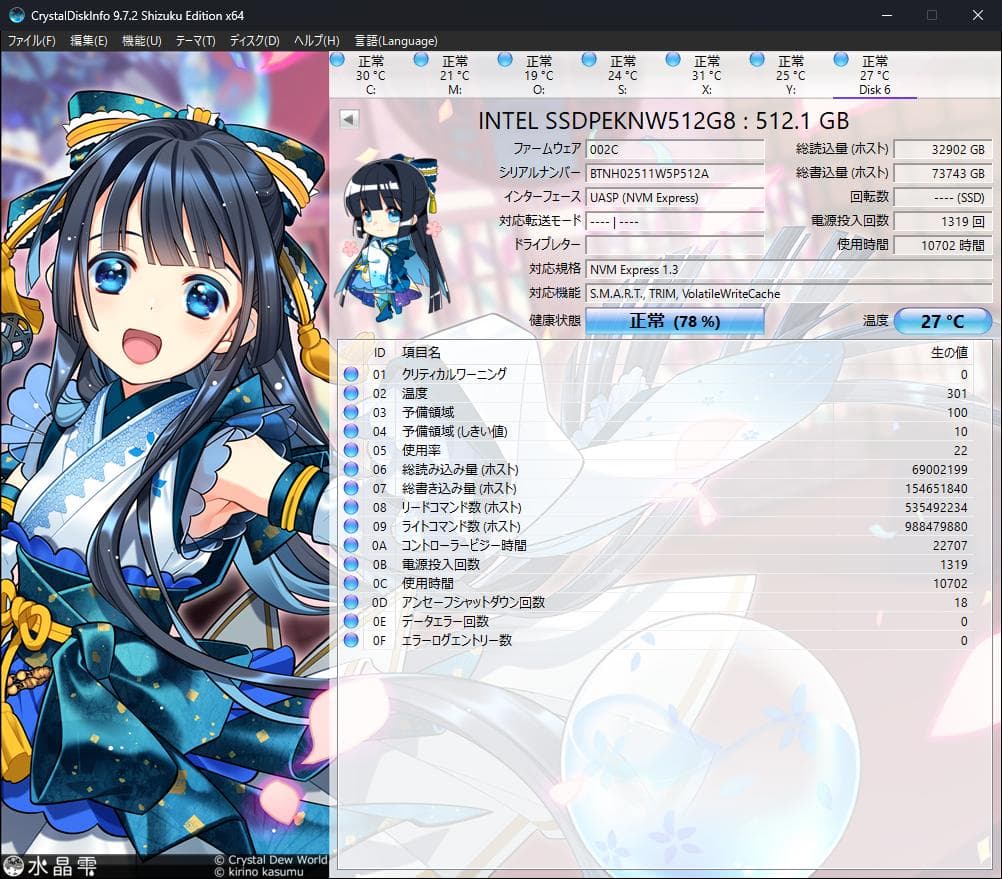Switch to the C: disk tab

(371, 75)
